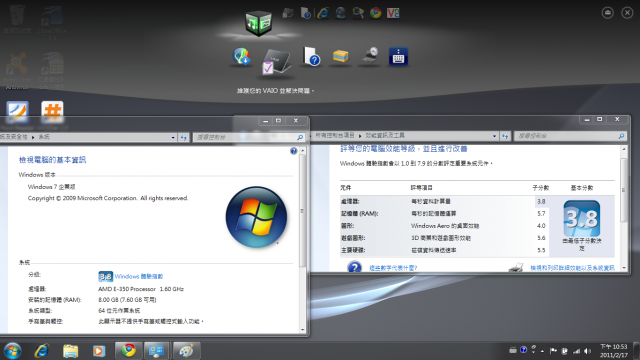
Task: Click the search box in the System window
Action: (x=249, y=137)
